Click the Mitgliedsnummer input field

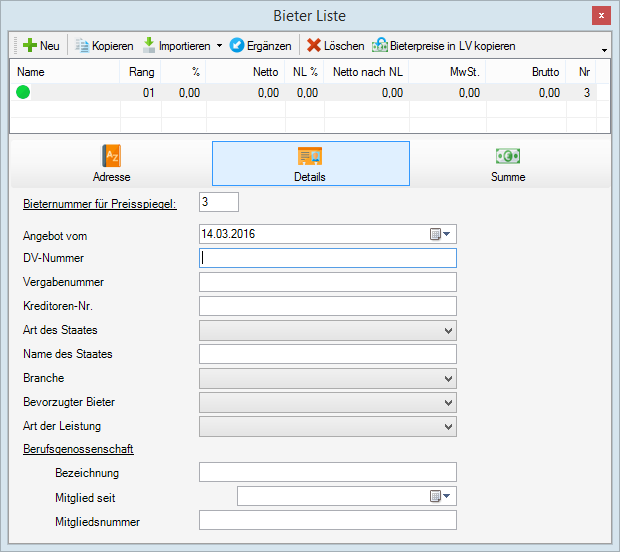328,520
